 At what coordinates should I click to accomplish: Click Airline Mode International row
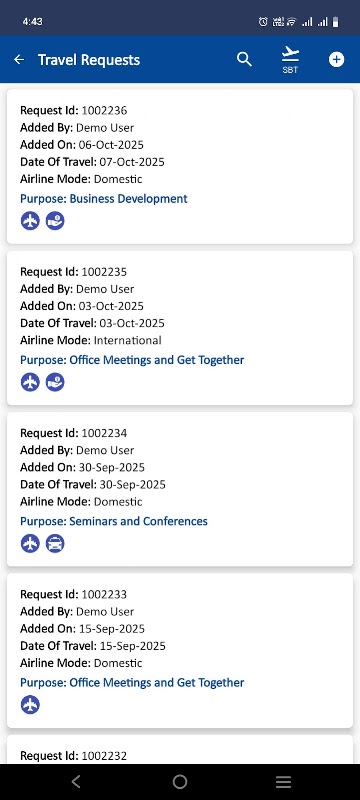click(91, 340)
